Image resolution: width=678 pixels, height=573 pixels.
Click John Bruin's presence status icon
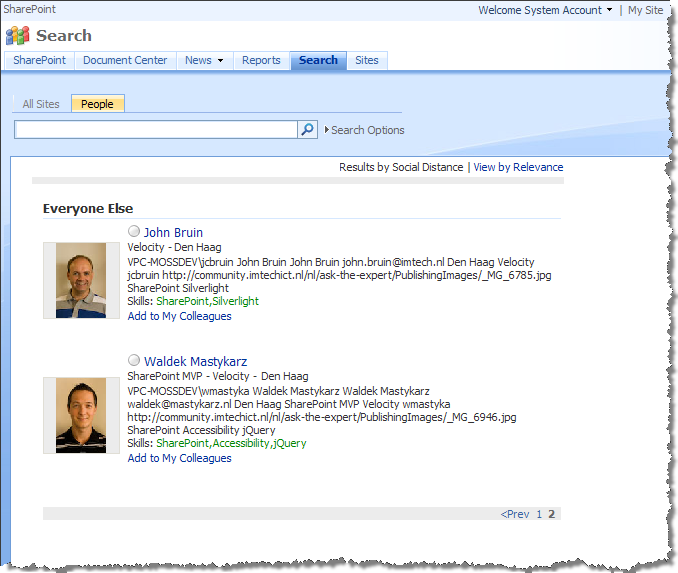[x=134, y=231]
